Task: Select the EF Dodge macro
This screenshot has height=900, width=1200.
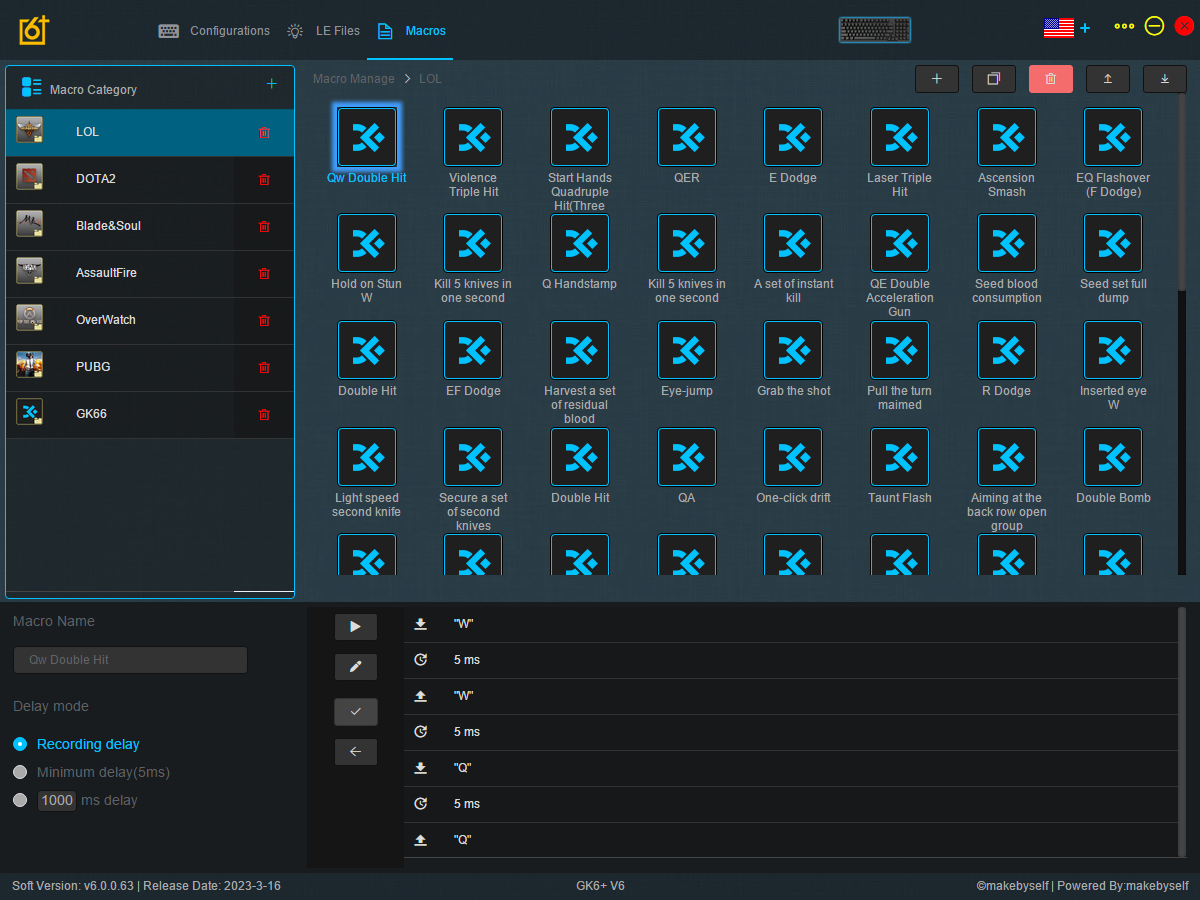Action: pos(473,350)
